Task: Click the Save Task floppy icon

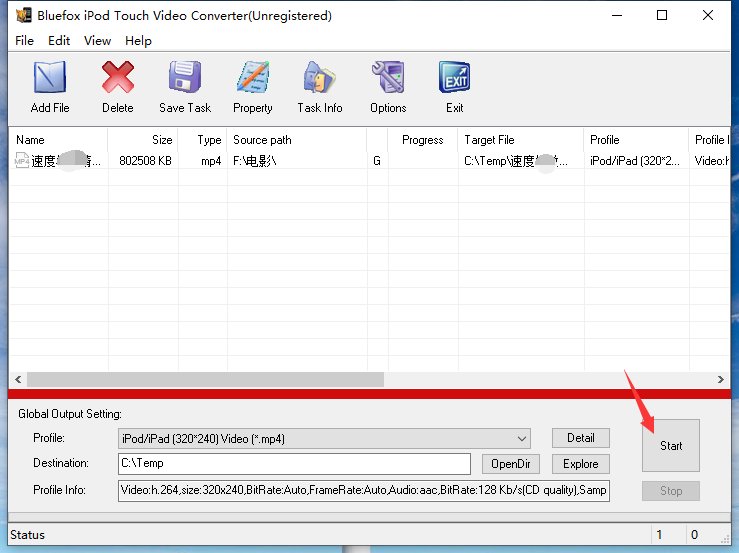Action: pyautogui.click(x=185, y=77)
